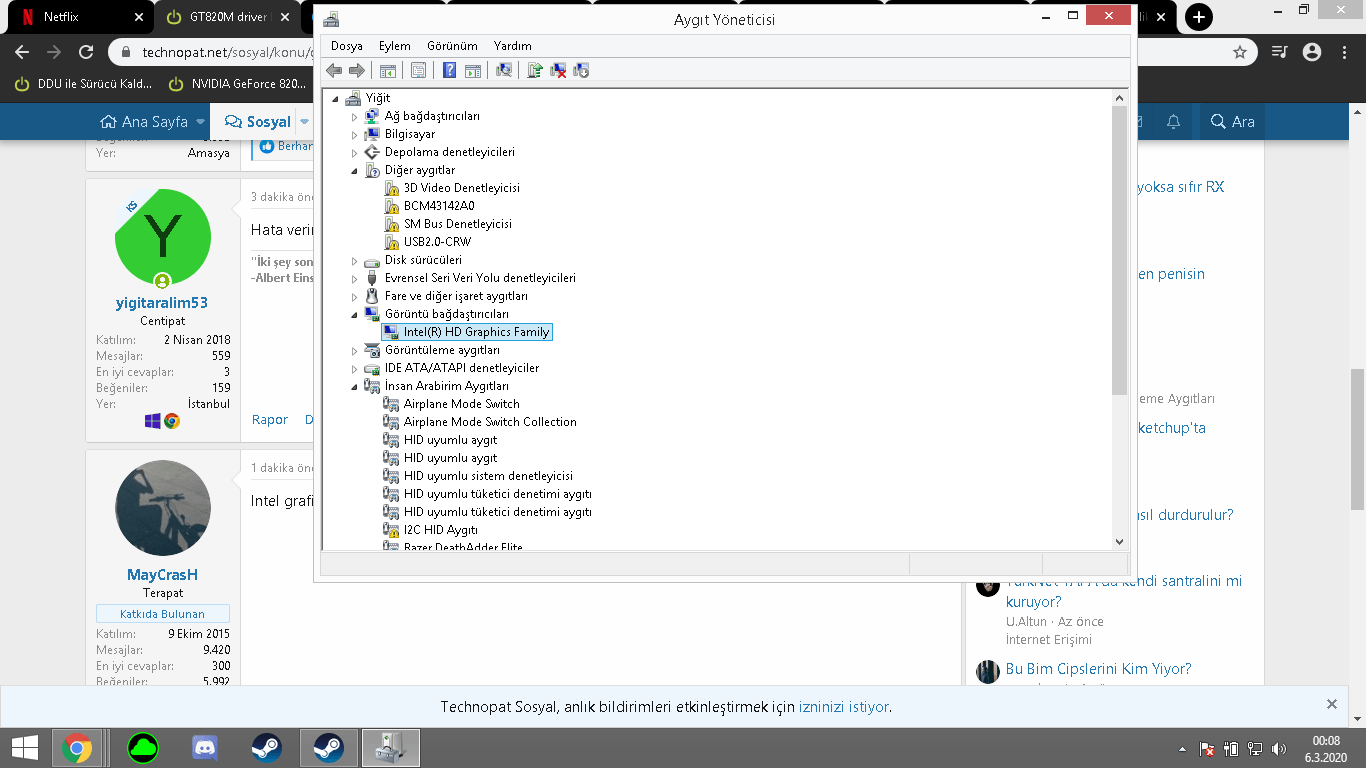
Task: Toggle the action pane toolbar icon
Action: 473,70
